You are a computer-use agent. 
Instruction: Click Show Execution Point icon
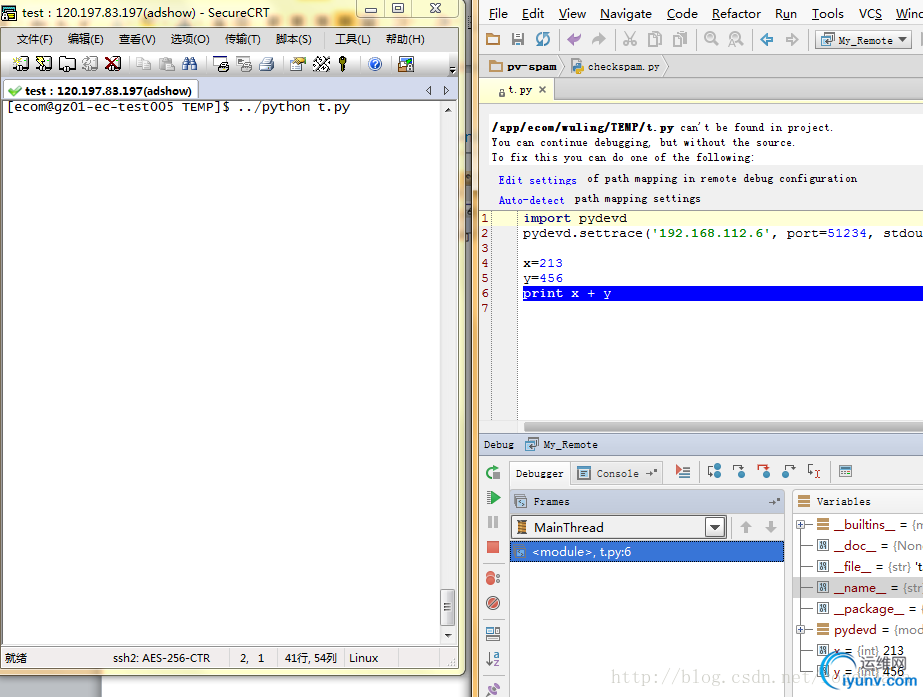tap(683, 472)
